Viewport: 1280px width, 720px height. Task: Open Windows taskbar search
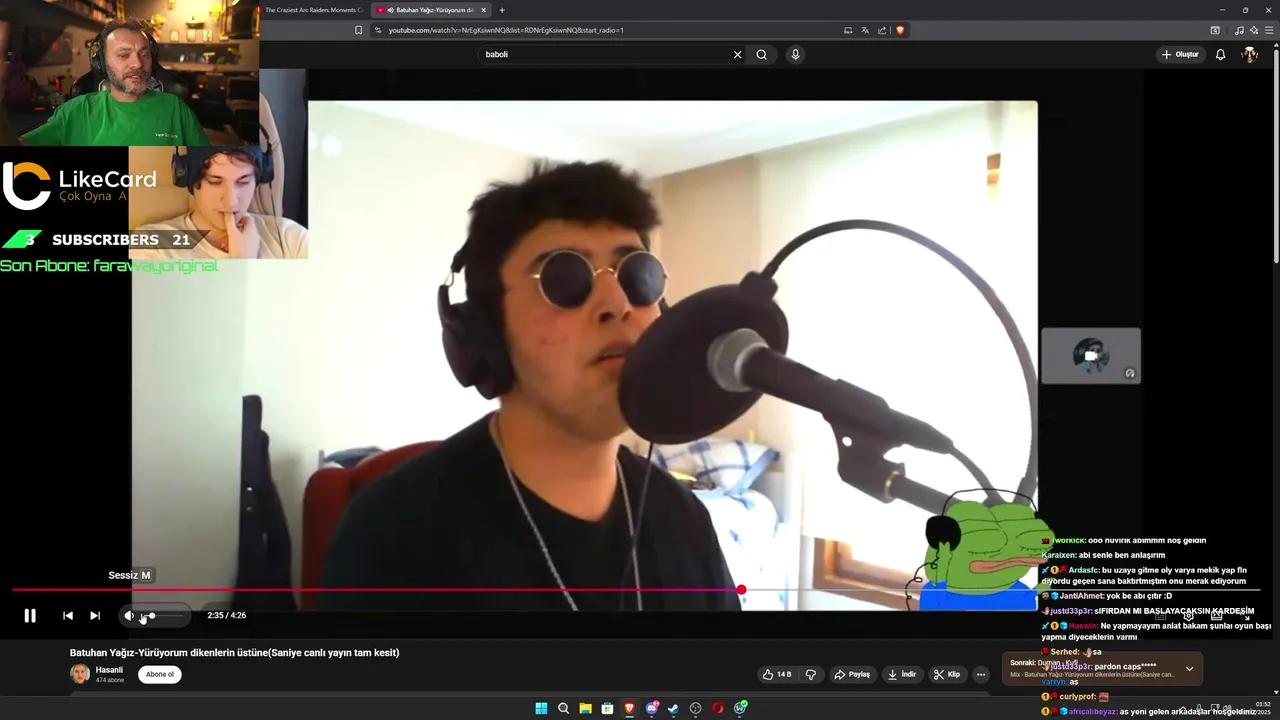[563, 708]
